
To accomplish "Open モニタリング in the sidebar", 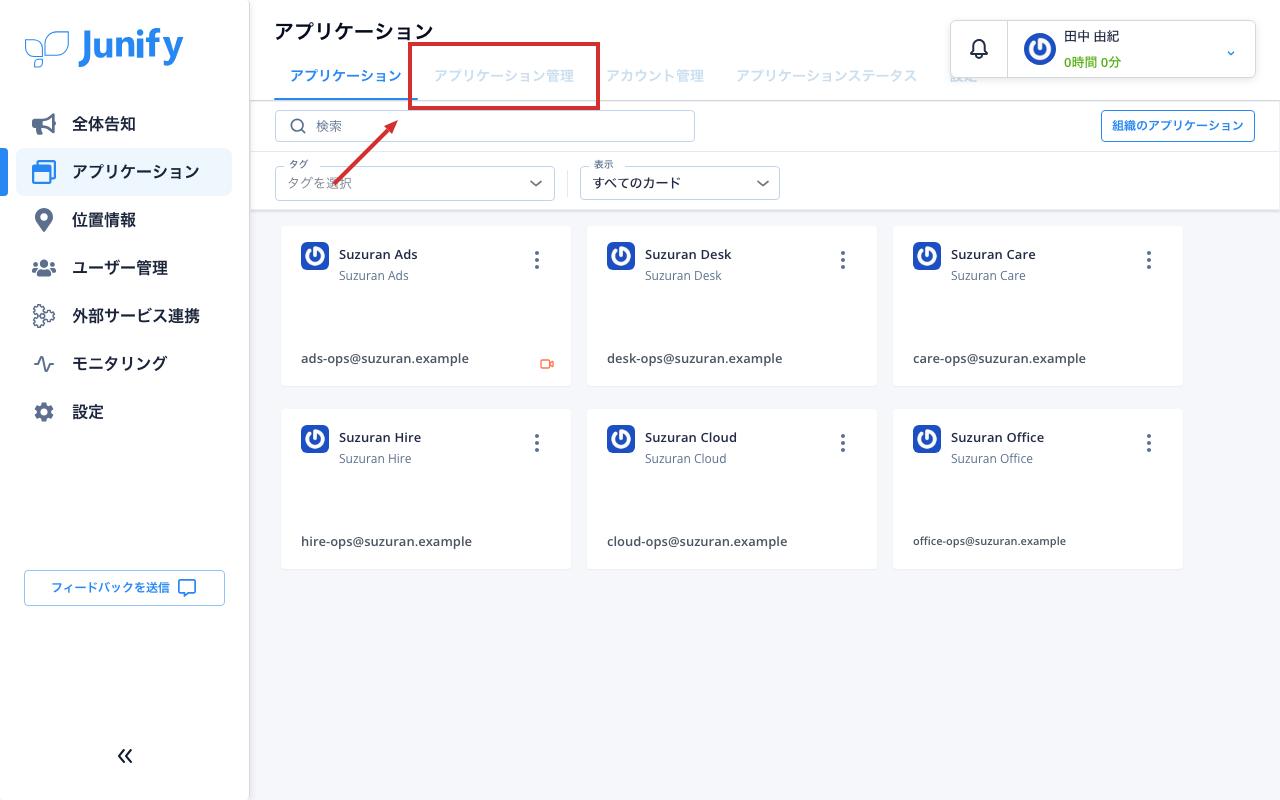I will [124, 364].
